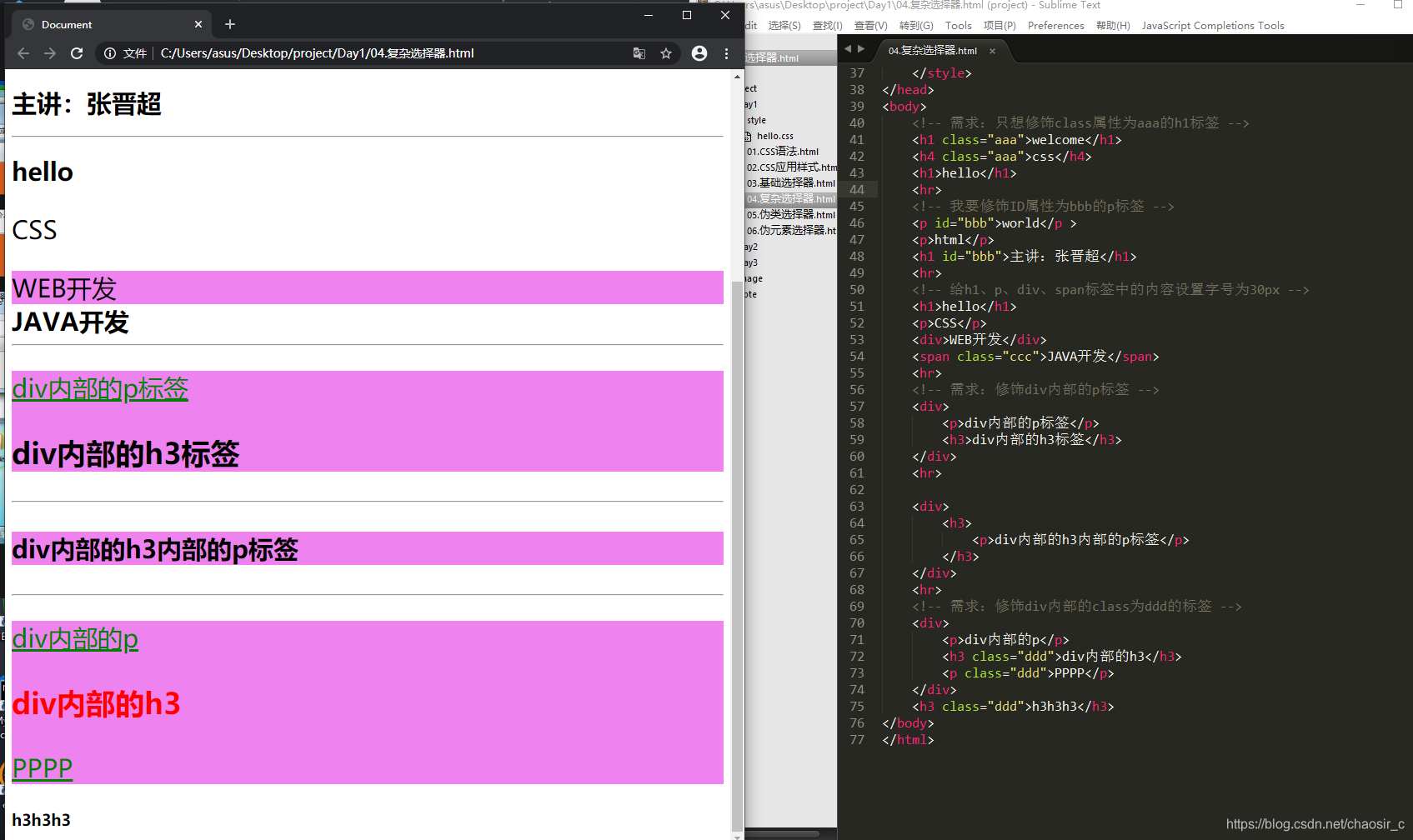
Task: Open site info icon beside 文件
Action: (x=109, y=53)
